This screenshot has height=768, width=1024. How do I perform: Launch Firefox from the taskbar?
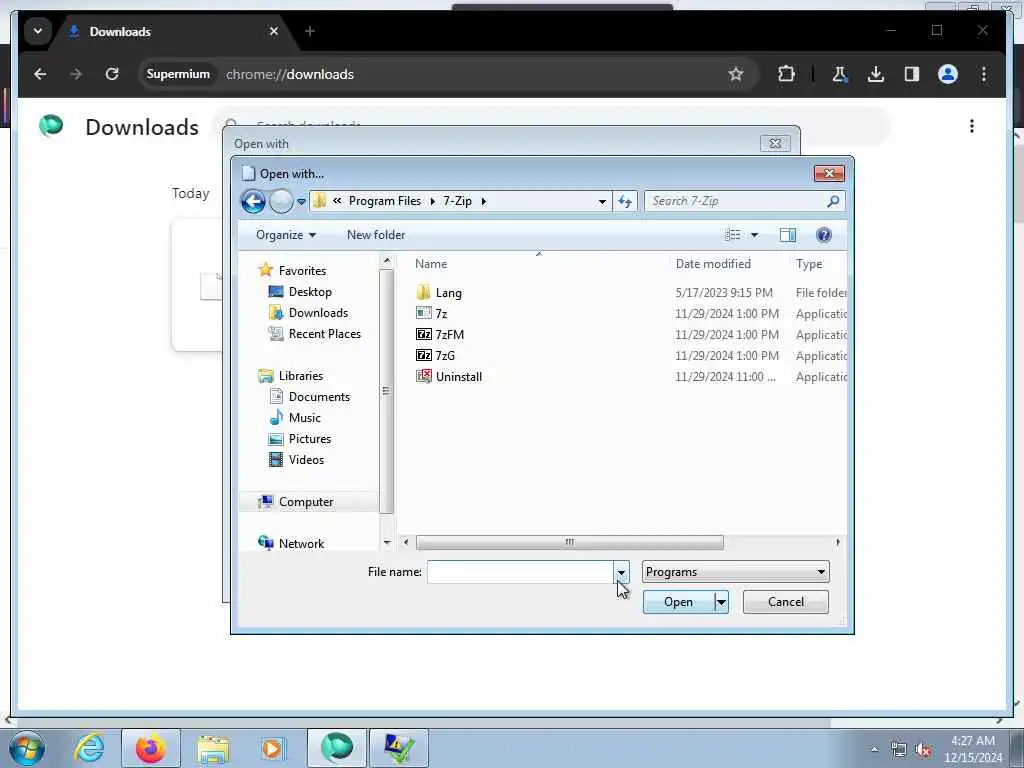point(150,748)
